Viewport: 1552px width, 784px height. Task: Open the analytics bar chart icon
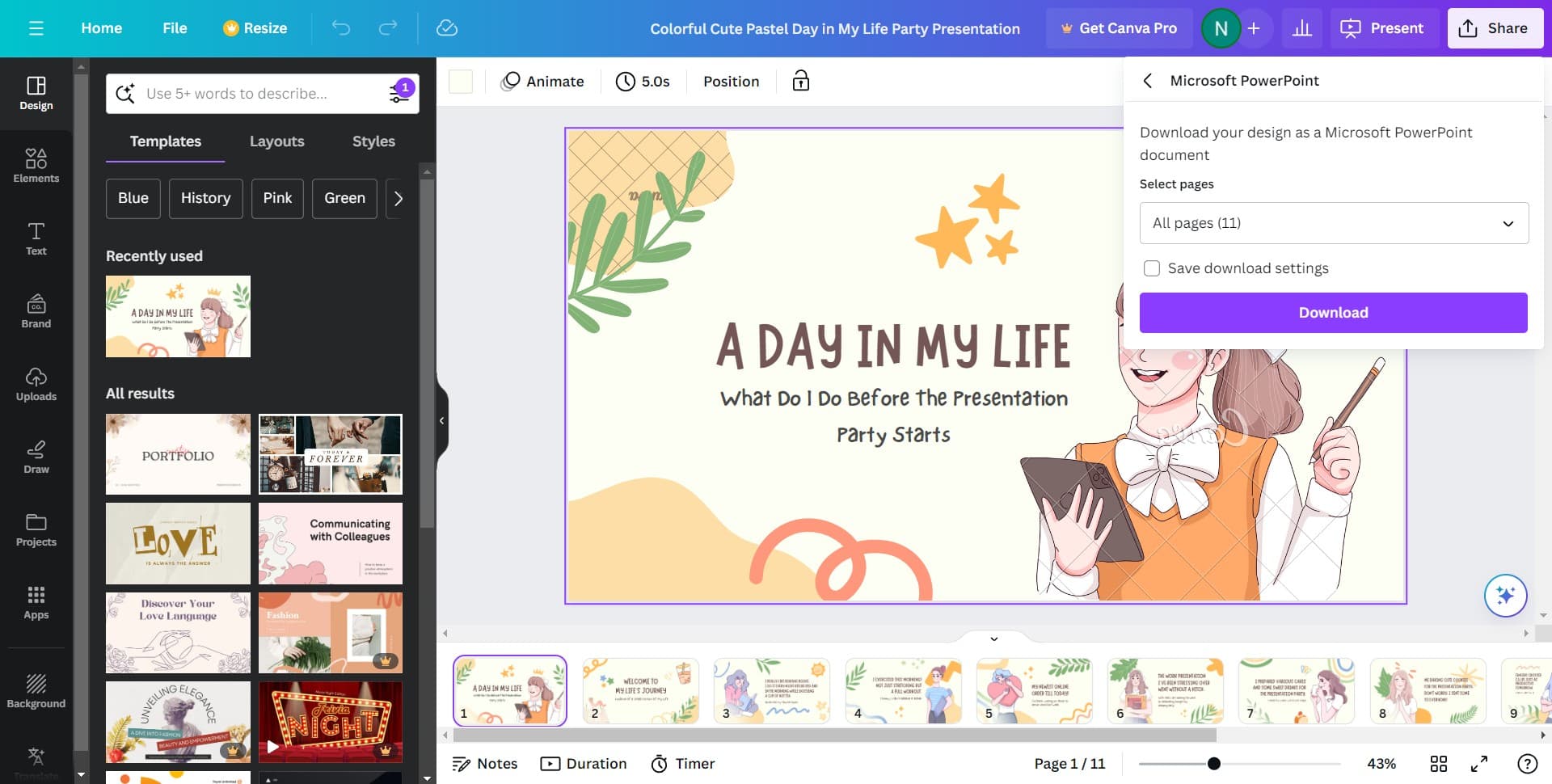(1301, 28)
